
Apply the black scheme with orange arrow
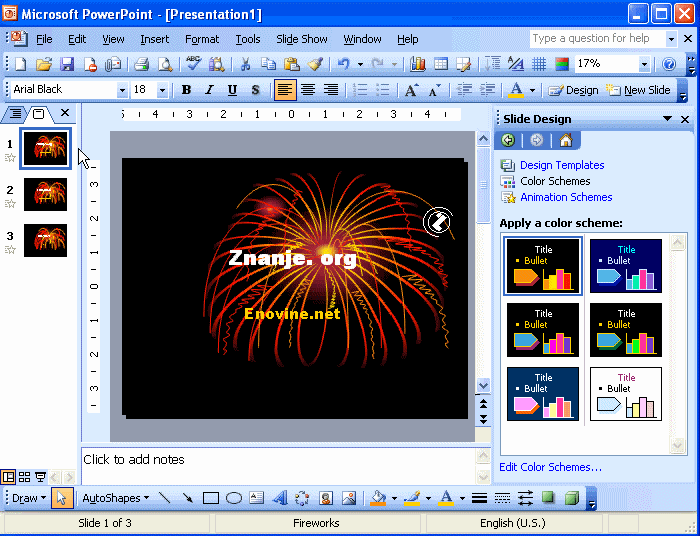pyautogui.click(x=543, y=266)
